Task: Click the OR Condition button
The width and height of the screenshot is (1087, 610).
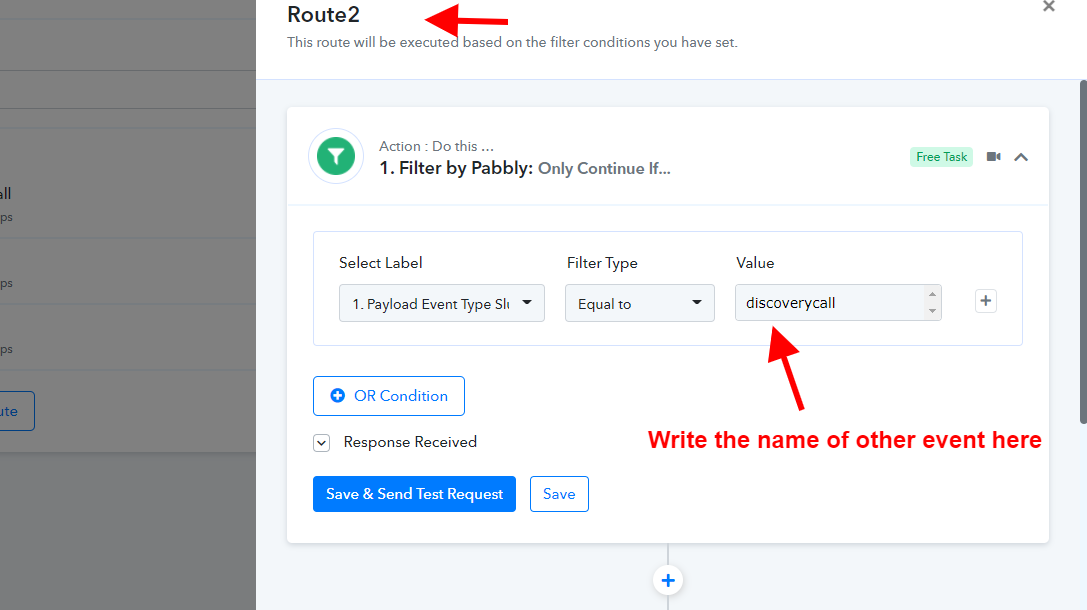Action: 389,396
